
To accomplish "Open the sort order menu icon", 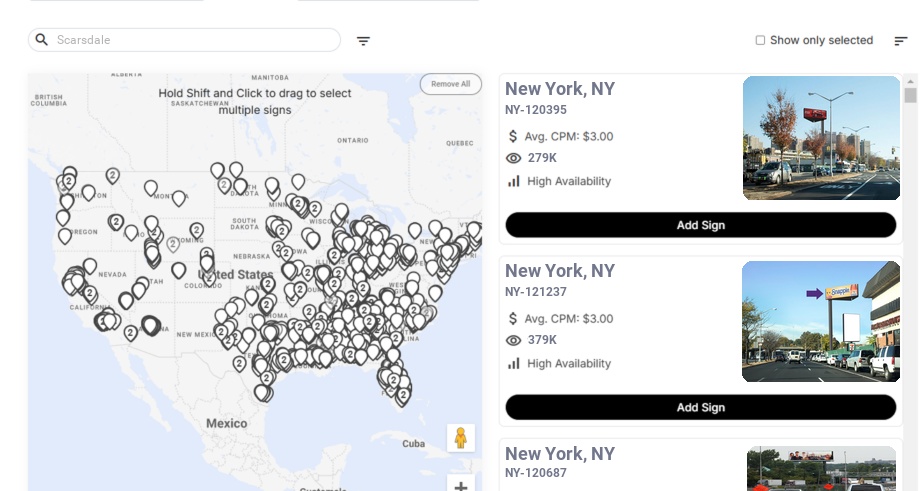I will (900, 41).
